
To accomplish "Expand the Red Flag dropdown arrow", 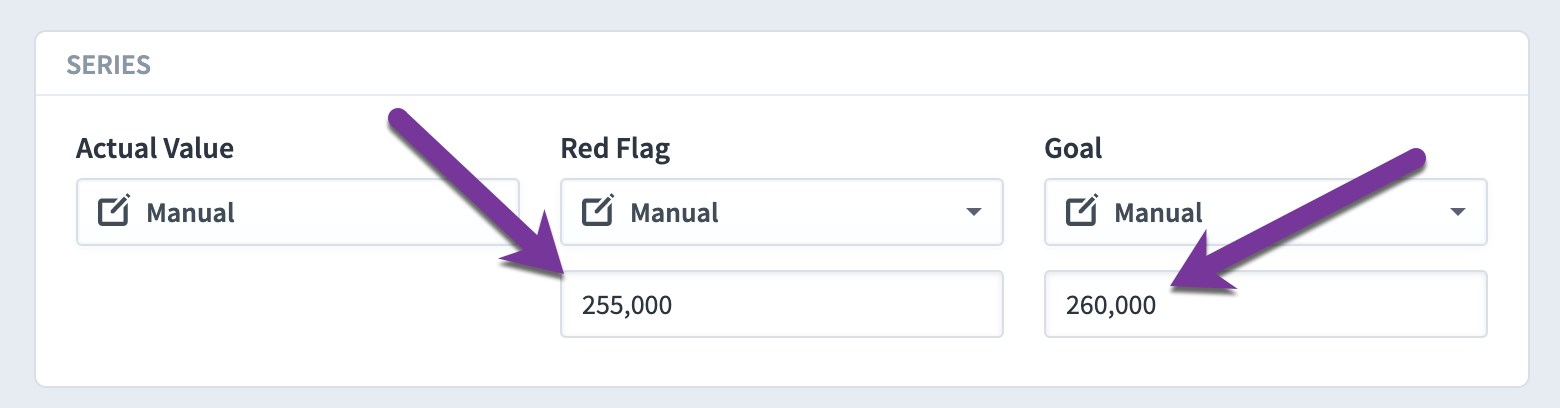I will click(x=973, y=213).
